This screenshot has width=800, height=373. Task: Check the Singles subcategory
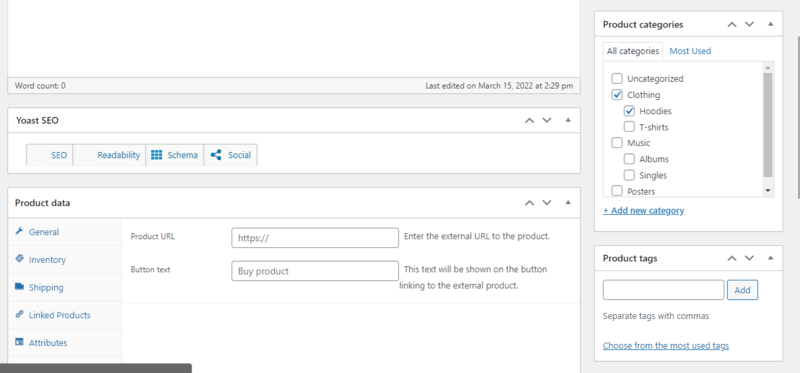coord(629,175)
